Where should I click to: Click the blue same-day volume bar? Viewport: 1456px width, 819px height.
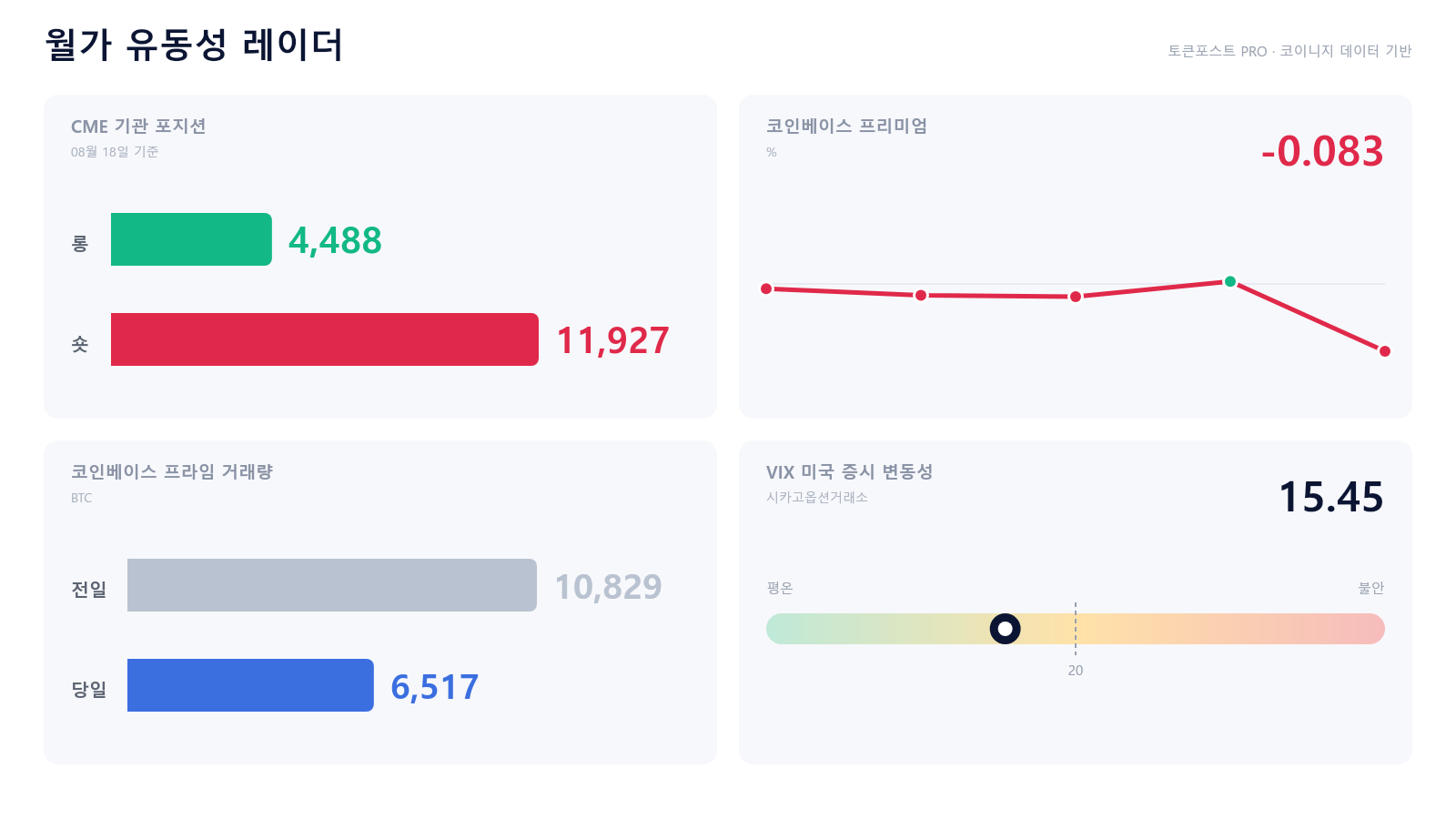click(x=250, y=685)
